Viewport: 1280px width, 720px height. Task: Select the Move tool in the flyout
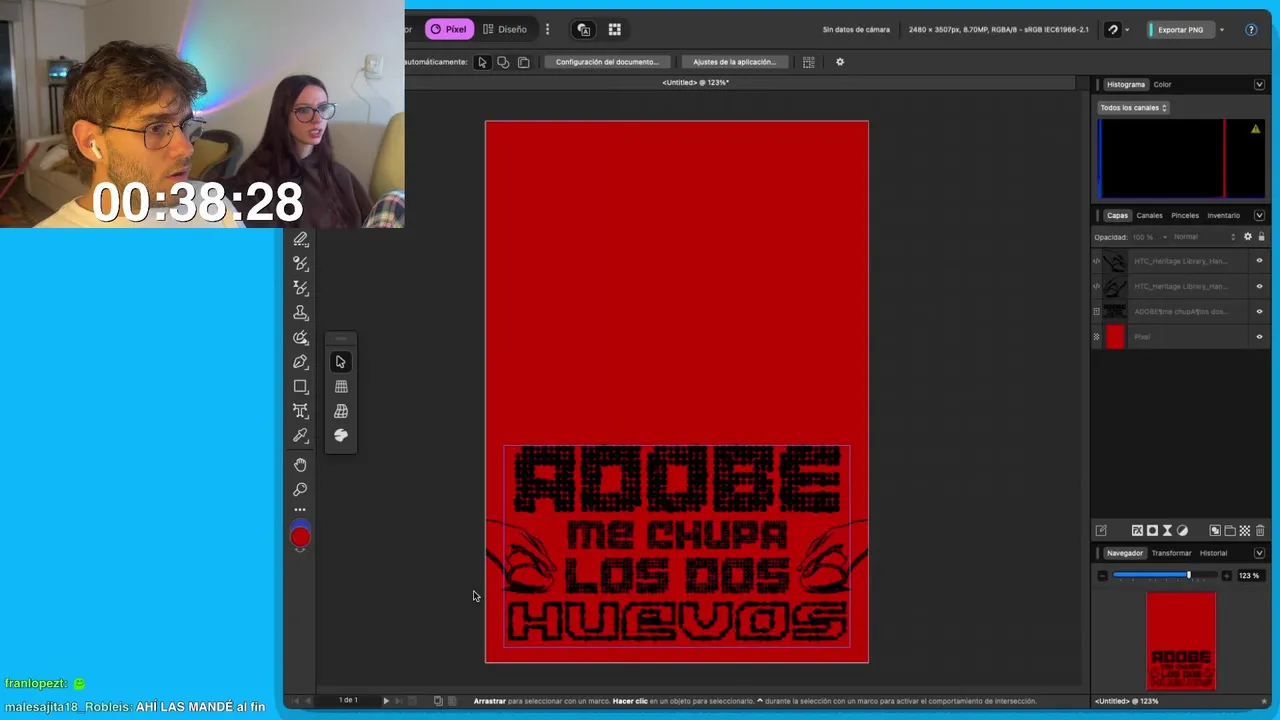[x=341, y=362]
